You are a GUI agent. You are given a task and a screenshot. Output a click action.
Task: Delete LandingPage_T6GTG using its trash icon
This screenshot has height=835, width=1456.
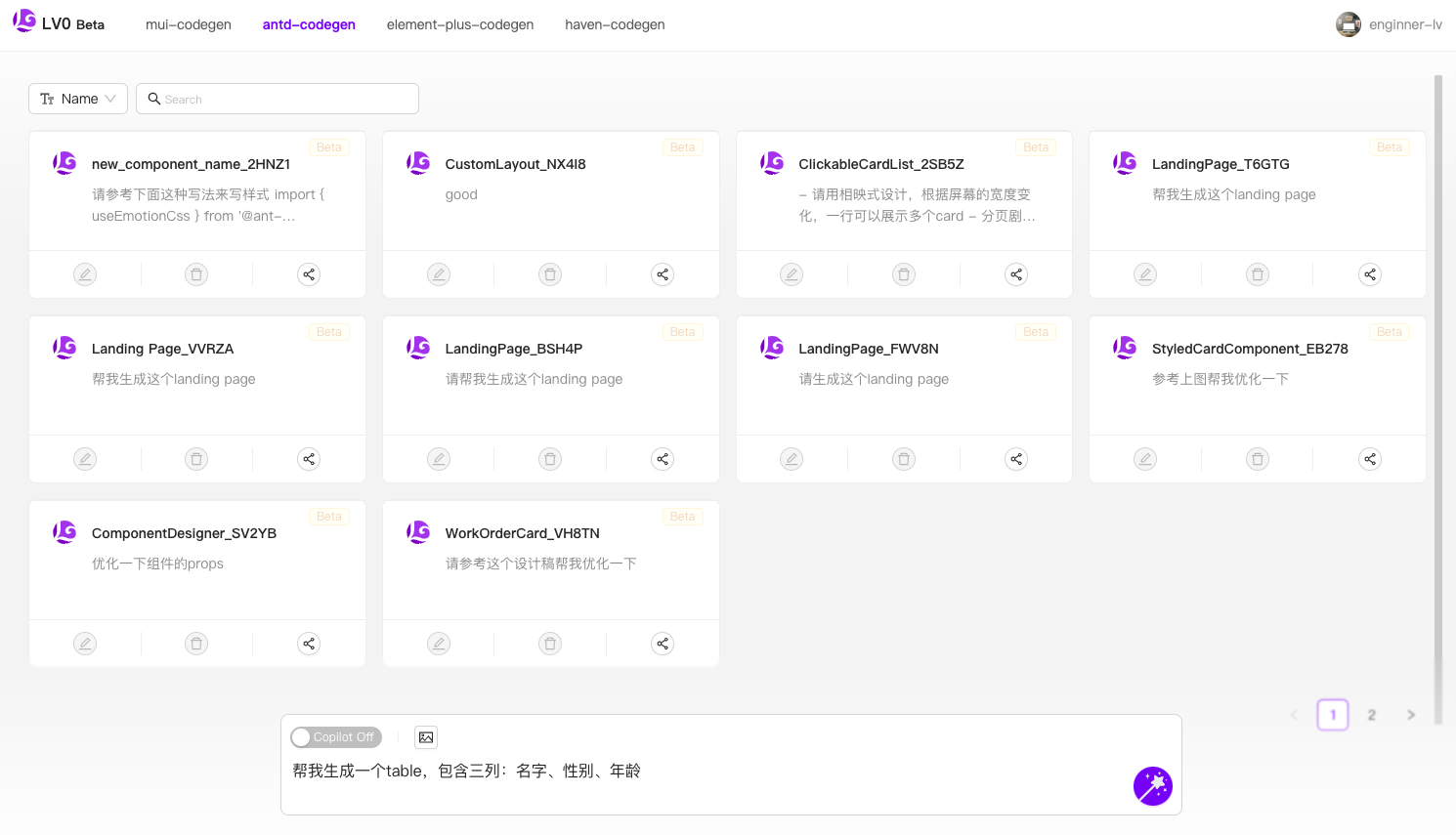(x=1257, y=274)
